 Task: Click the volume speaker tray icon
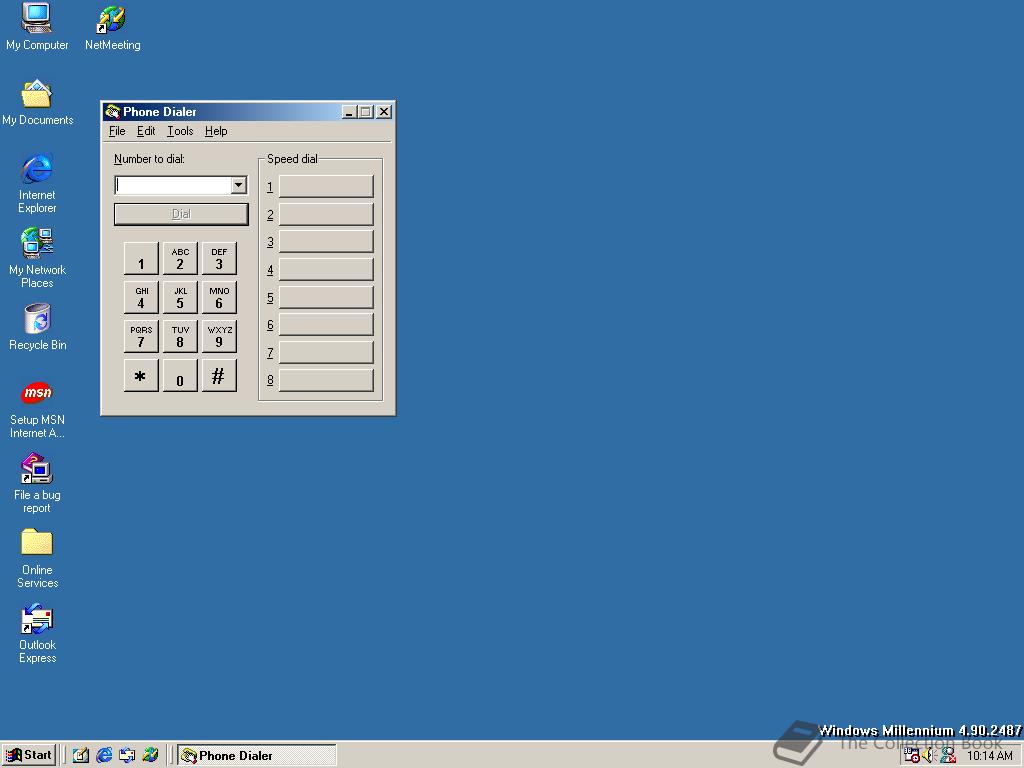(x=929, y=756)
